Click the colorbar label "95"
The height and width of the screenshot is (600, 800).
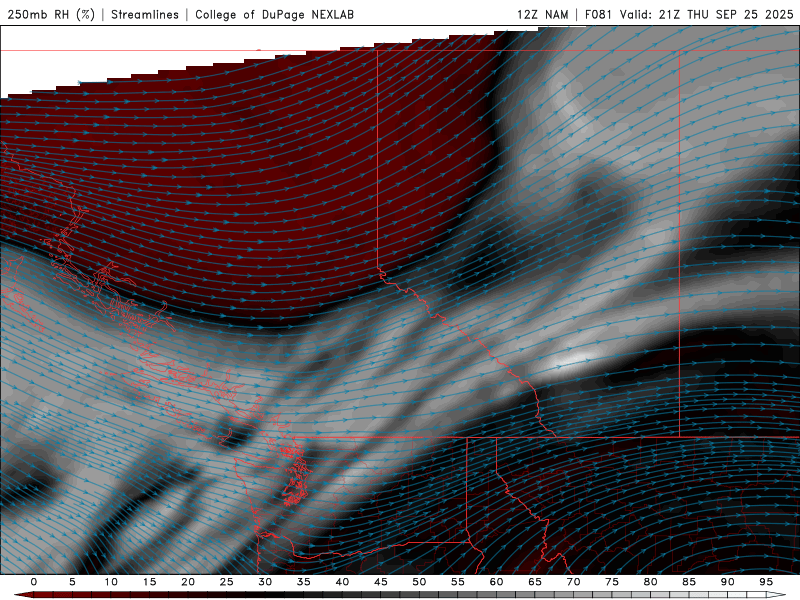point(766,582)
